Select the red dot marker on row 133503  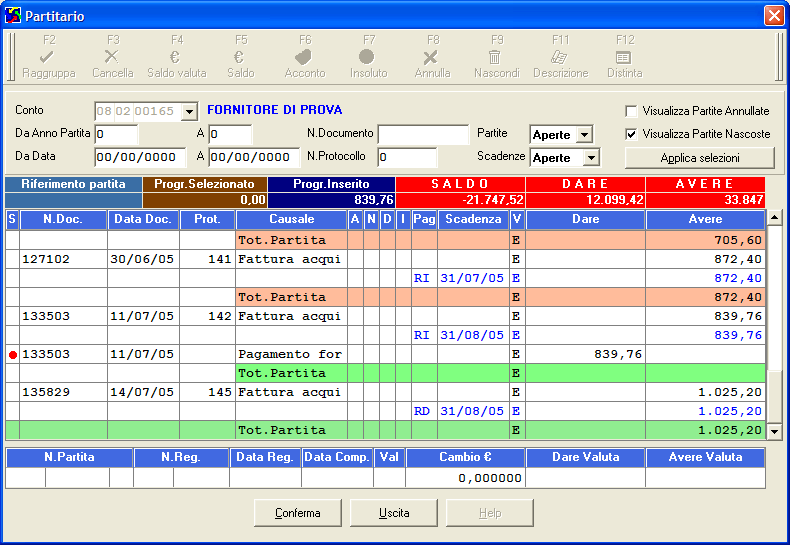click(x=13, y=355)
